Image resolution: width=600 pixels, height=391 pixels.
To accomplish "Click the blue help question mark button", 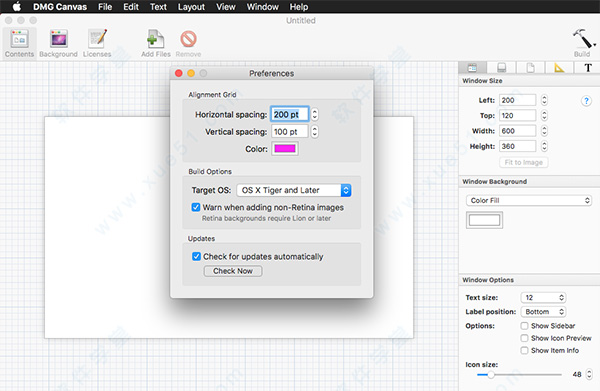I will (x=586, y=101).
